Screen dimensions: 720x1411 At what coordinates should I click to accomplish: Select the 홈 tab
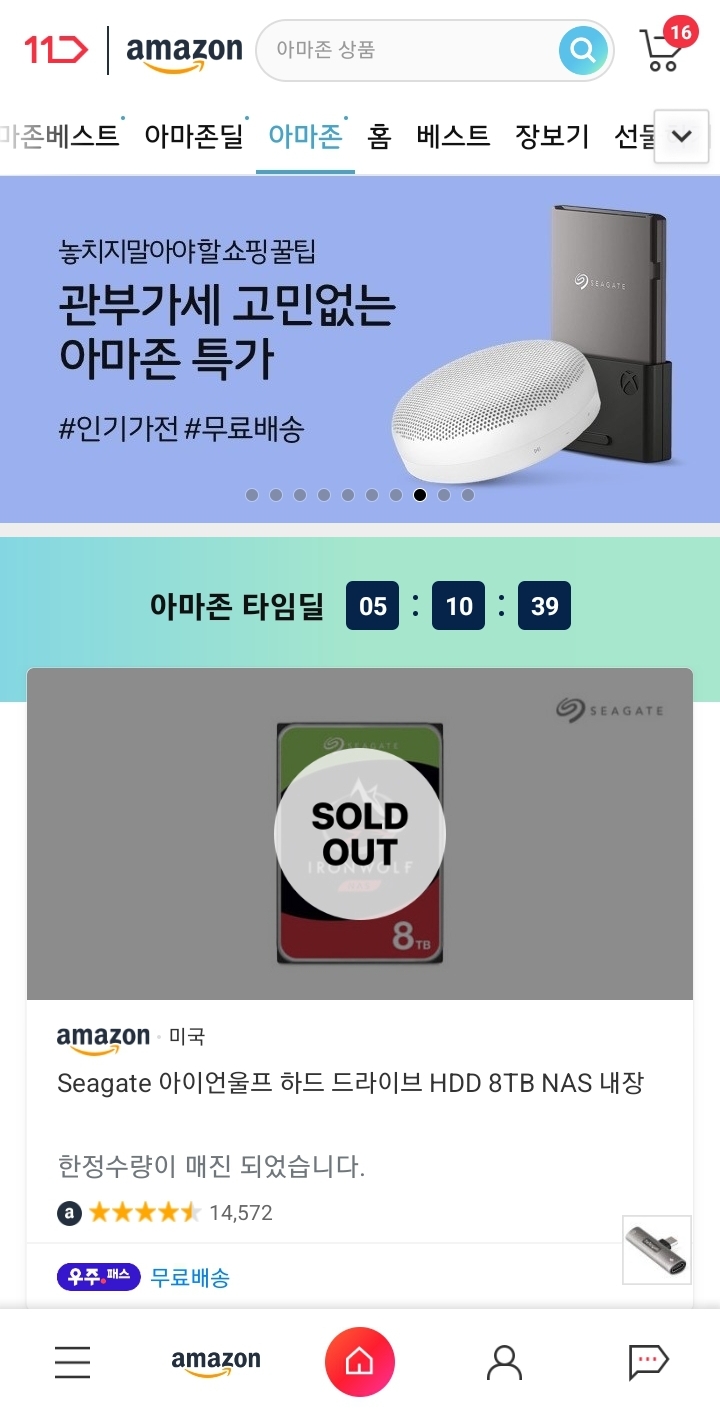pos(379,136)
